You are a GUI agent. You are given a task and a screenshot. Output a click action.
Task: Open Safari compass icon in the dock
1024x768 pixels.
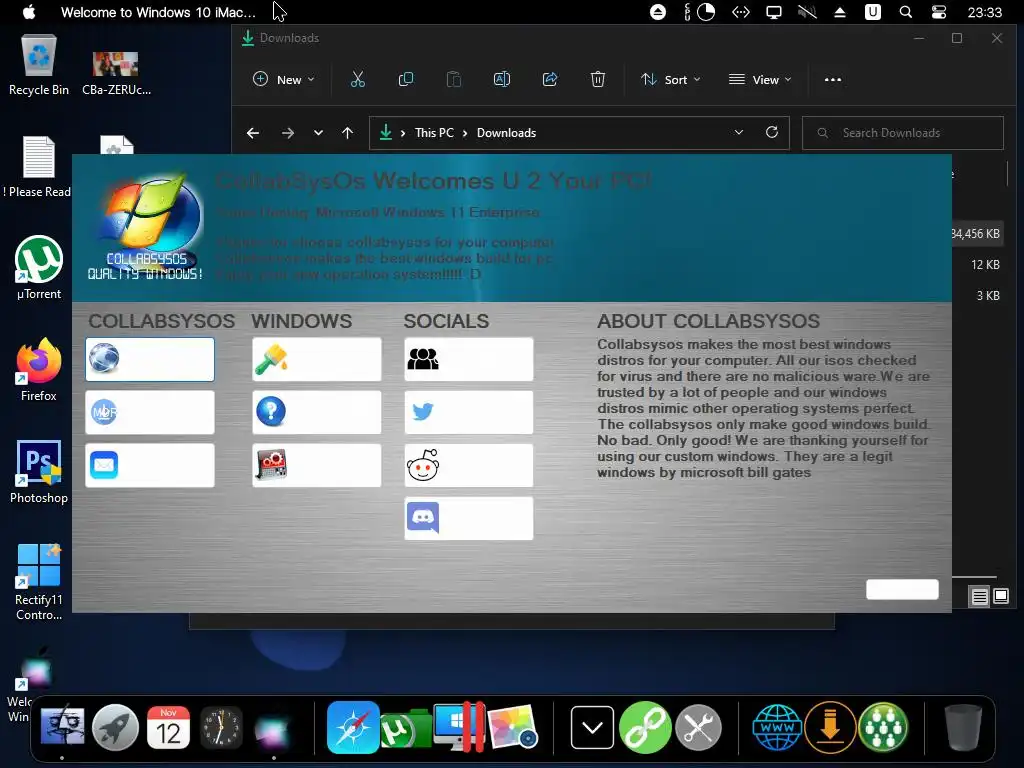[353, 728]
